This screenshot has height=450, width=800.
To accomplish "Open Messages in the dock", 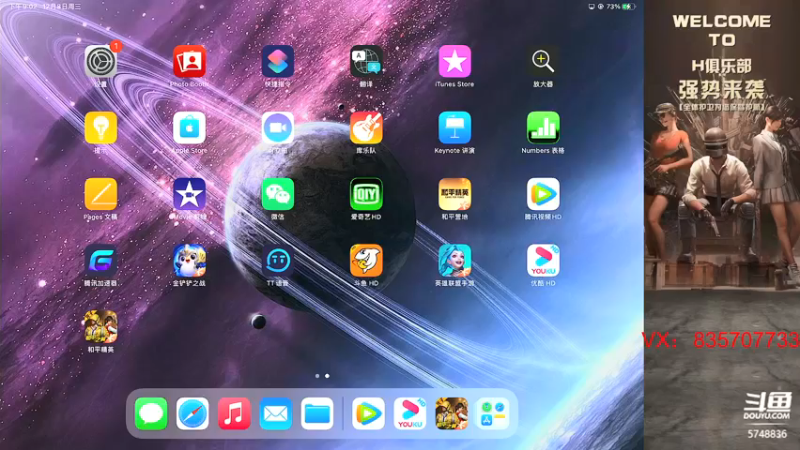I will (151, 413).
